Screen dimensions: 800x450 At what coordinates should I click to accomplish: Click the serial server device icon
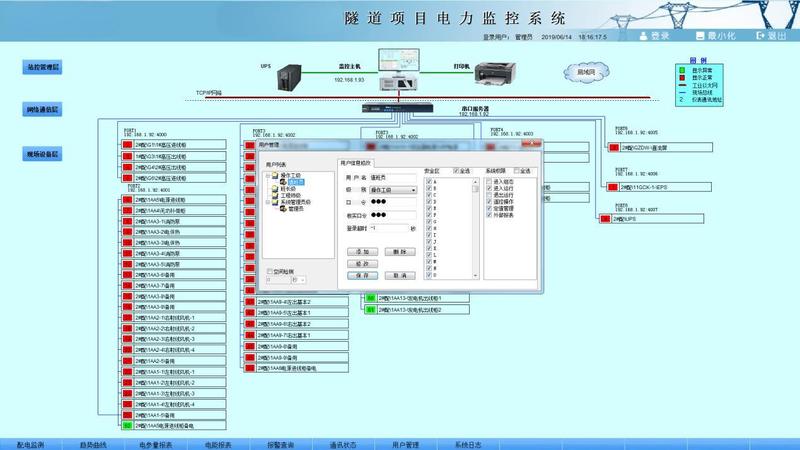pyautogui.click(x=397, y=107)
